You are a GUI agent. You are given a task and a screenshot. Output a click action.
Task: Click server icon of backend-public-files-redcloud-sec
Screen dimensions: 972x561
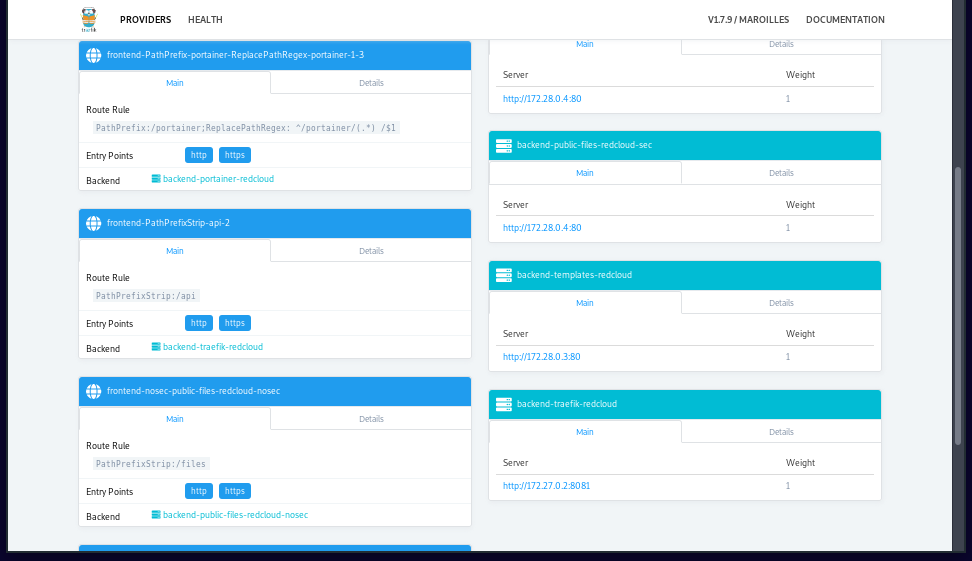pyautogui.click(x=504, y=145)
